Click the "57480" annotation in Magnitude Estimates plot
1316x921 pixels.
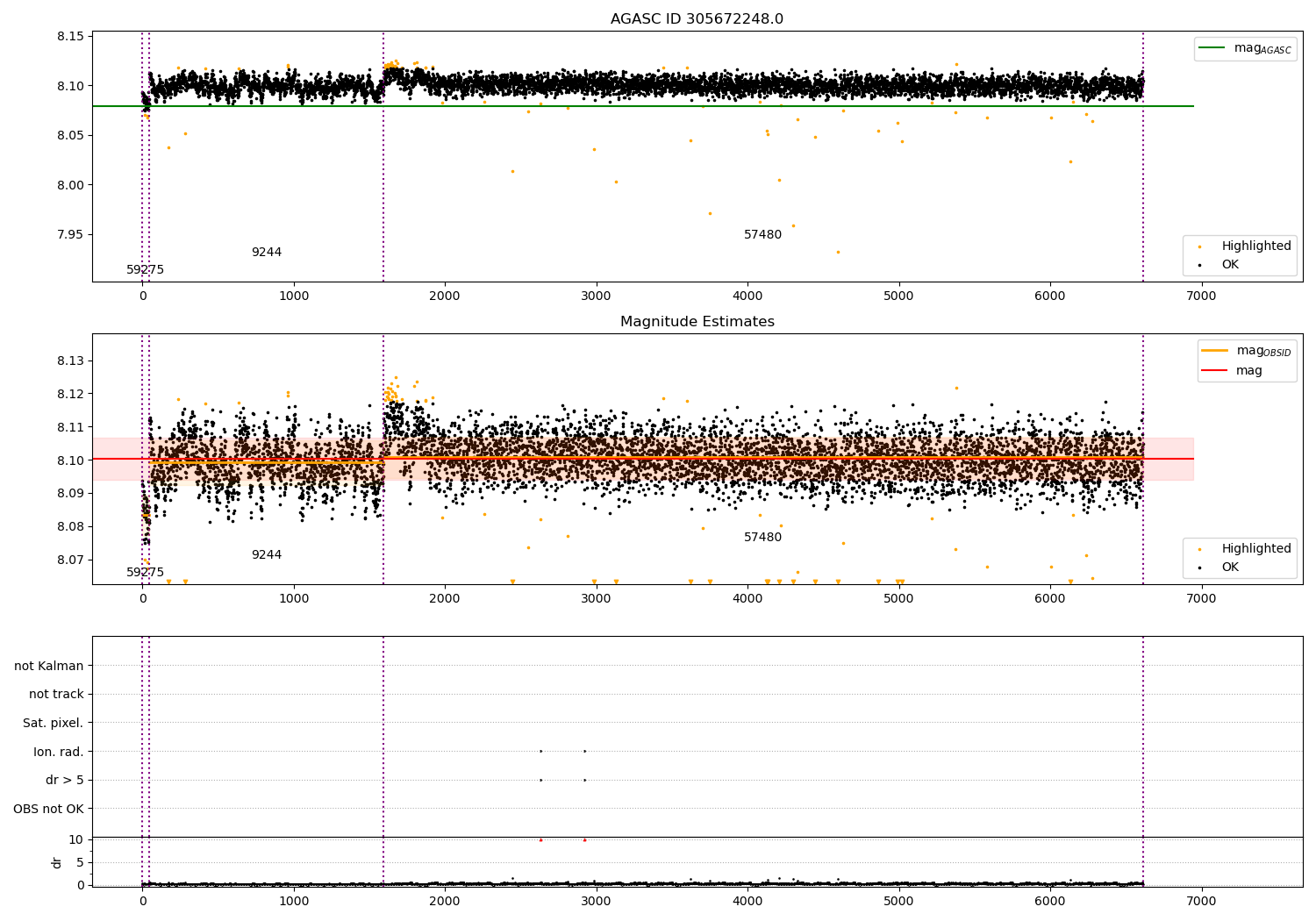pos(762,538)
